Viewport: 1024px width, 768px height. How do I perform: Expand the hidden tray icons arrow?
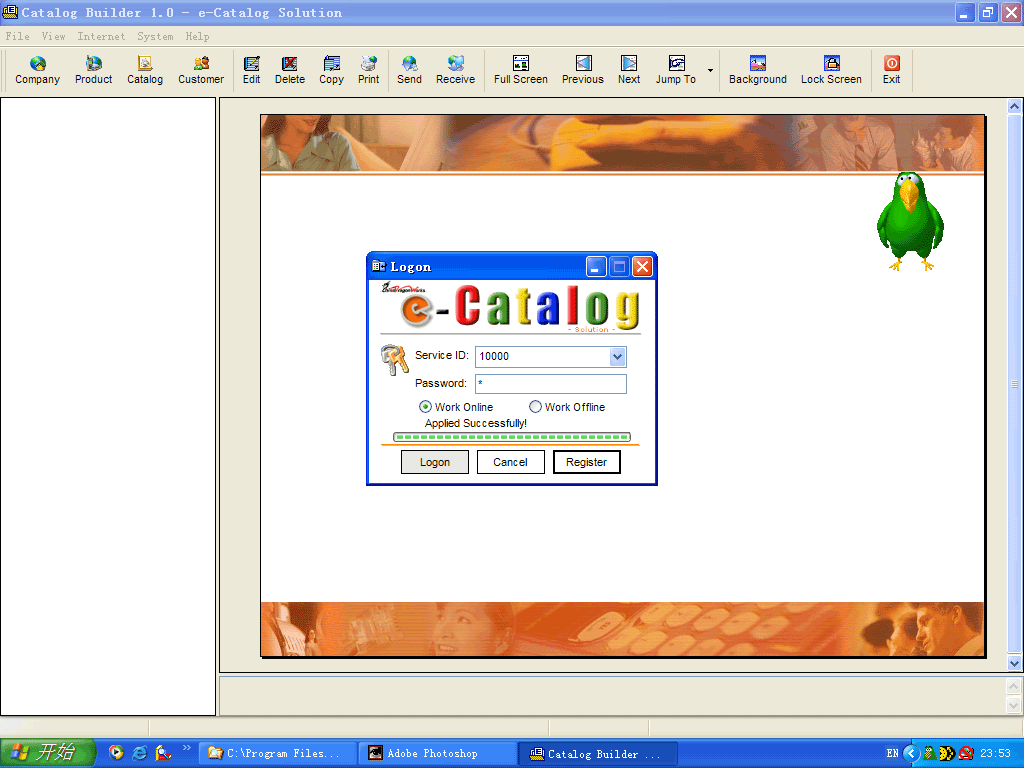tap(910, 754)
